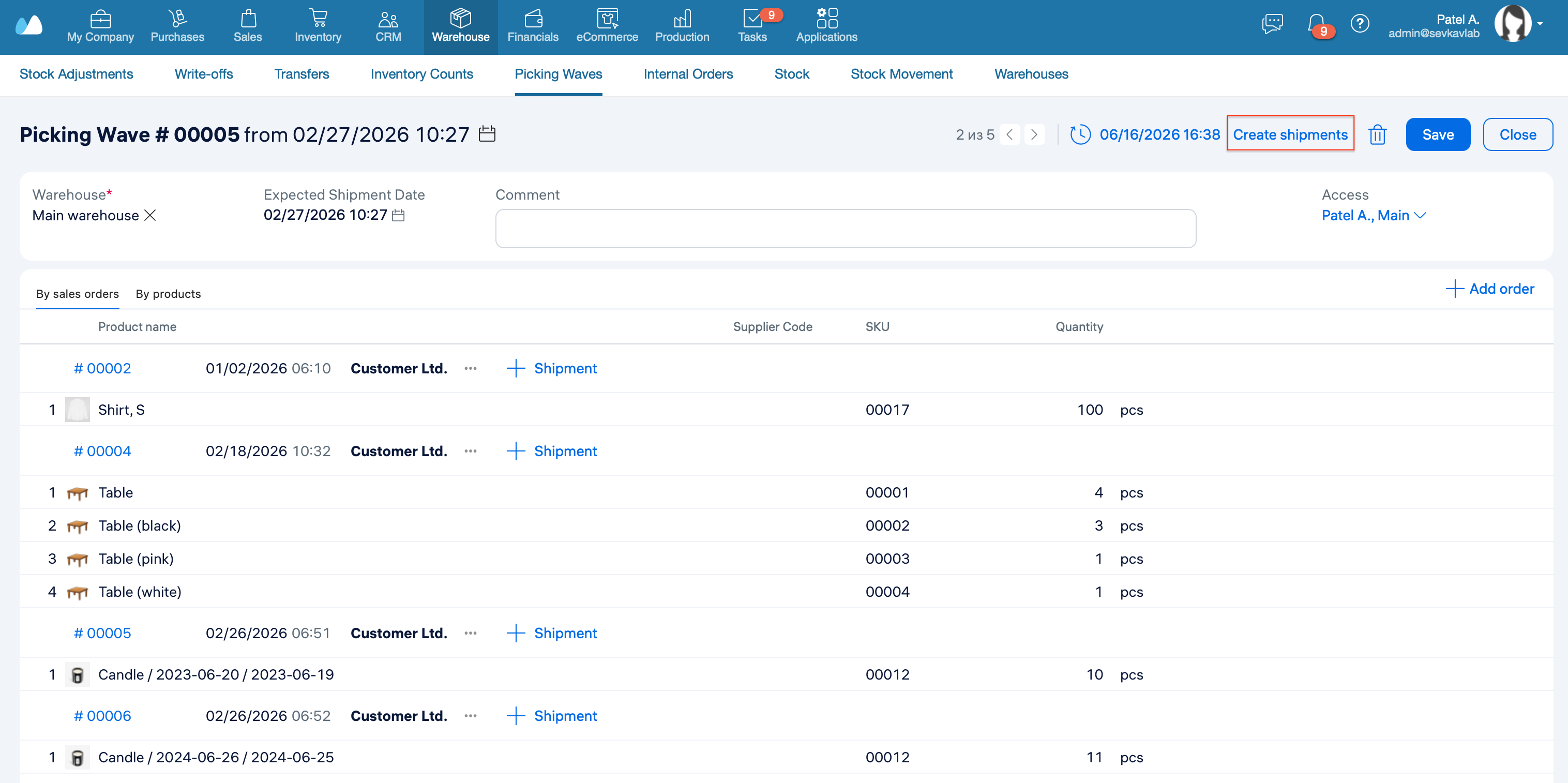Open the Stock Movement tab
The width and height of the screenshot is (1568, 783).
pos(901,73)
